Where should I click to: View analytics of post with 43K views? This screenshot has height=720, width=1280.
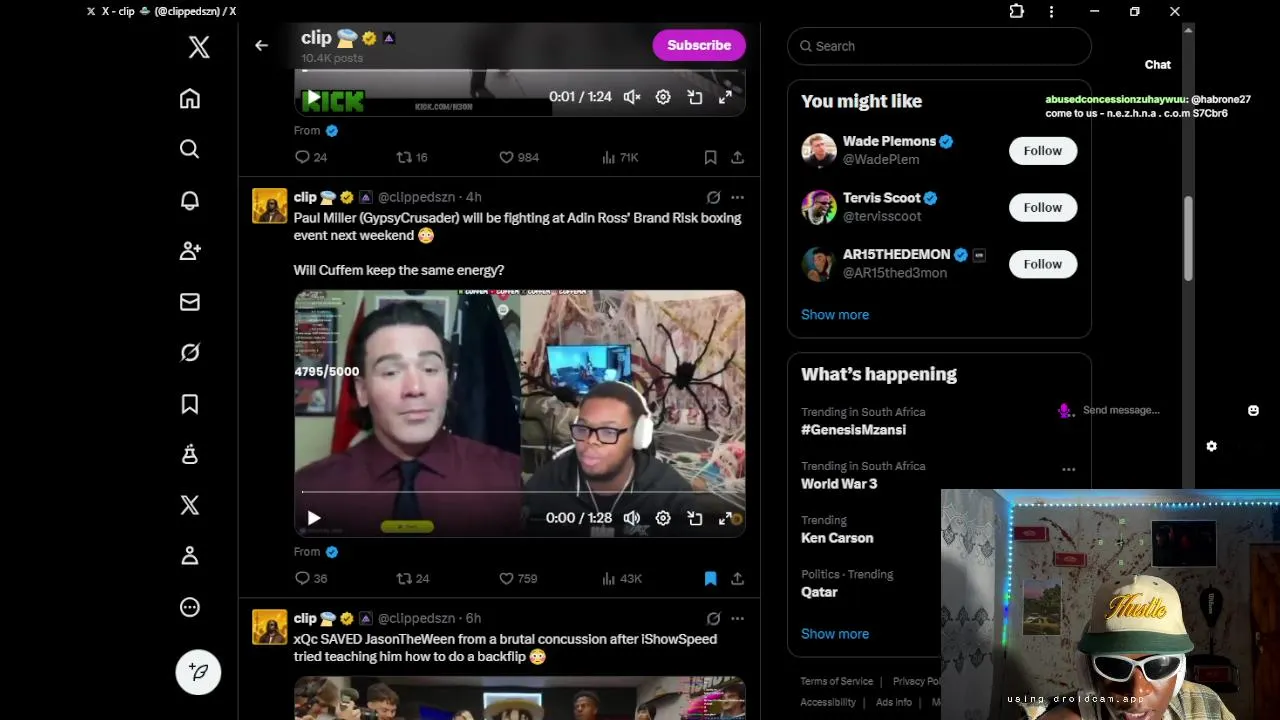click(x=621, y=578)
